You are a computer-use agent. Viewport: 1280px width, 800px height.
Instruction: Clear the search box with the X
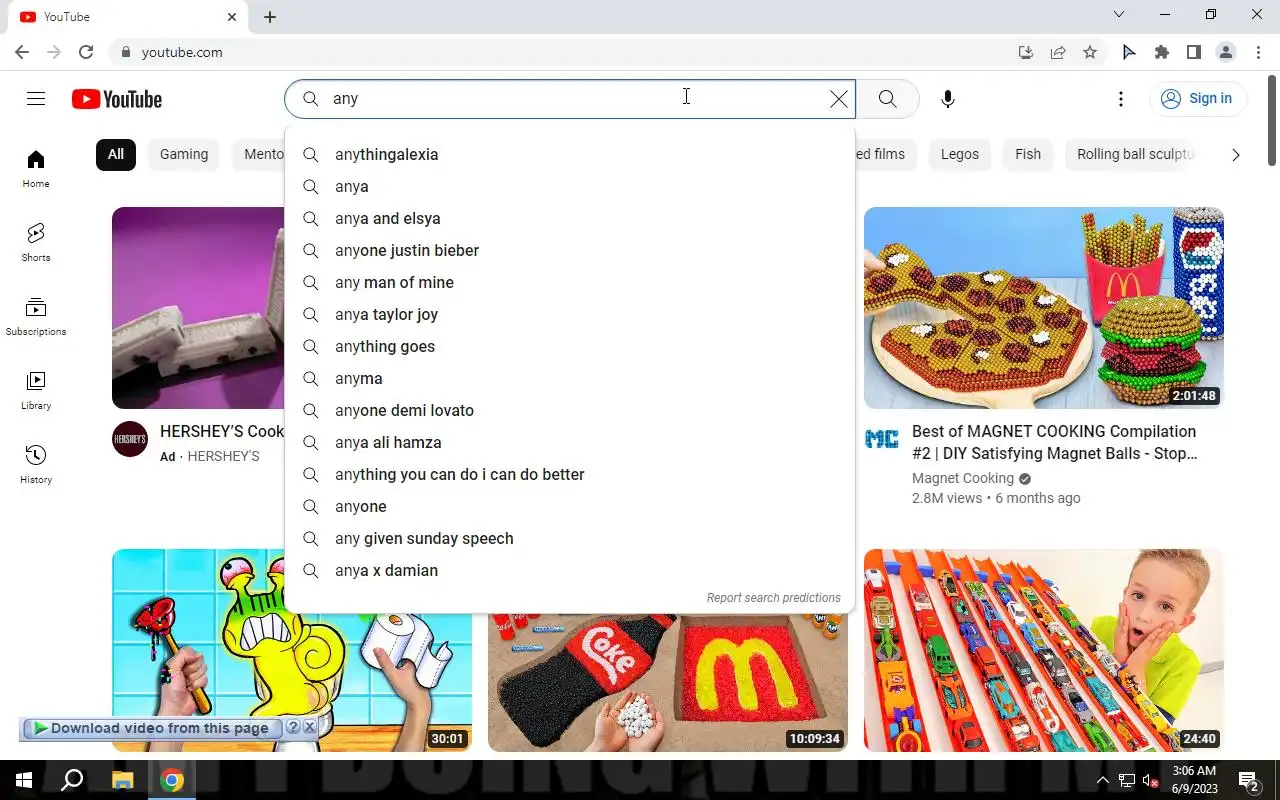pyautogui.click(x=839, y=99)
